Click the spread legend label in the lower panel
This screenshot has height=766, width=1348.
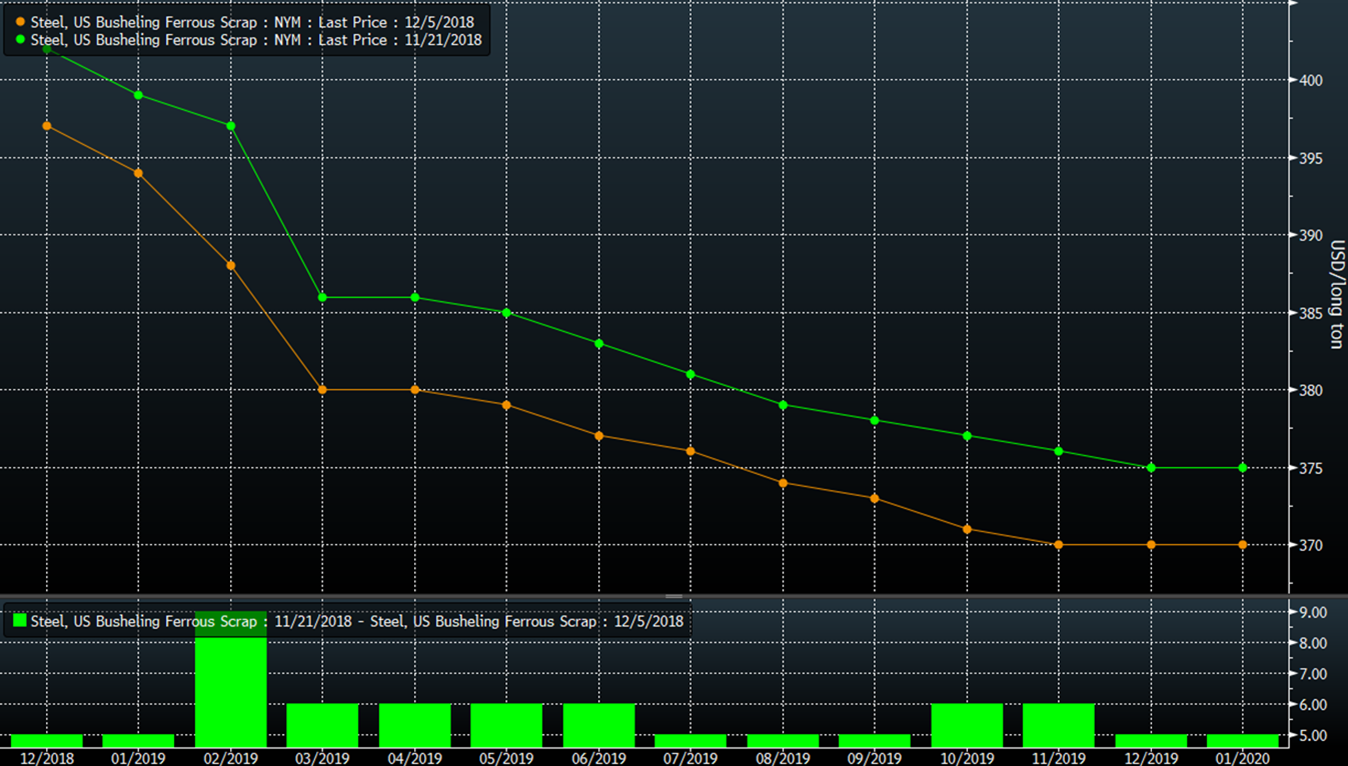tap(357, 621)
